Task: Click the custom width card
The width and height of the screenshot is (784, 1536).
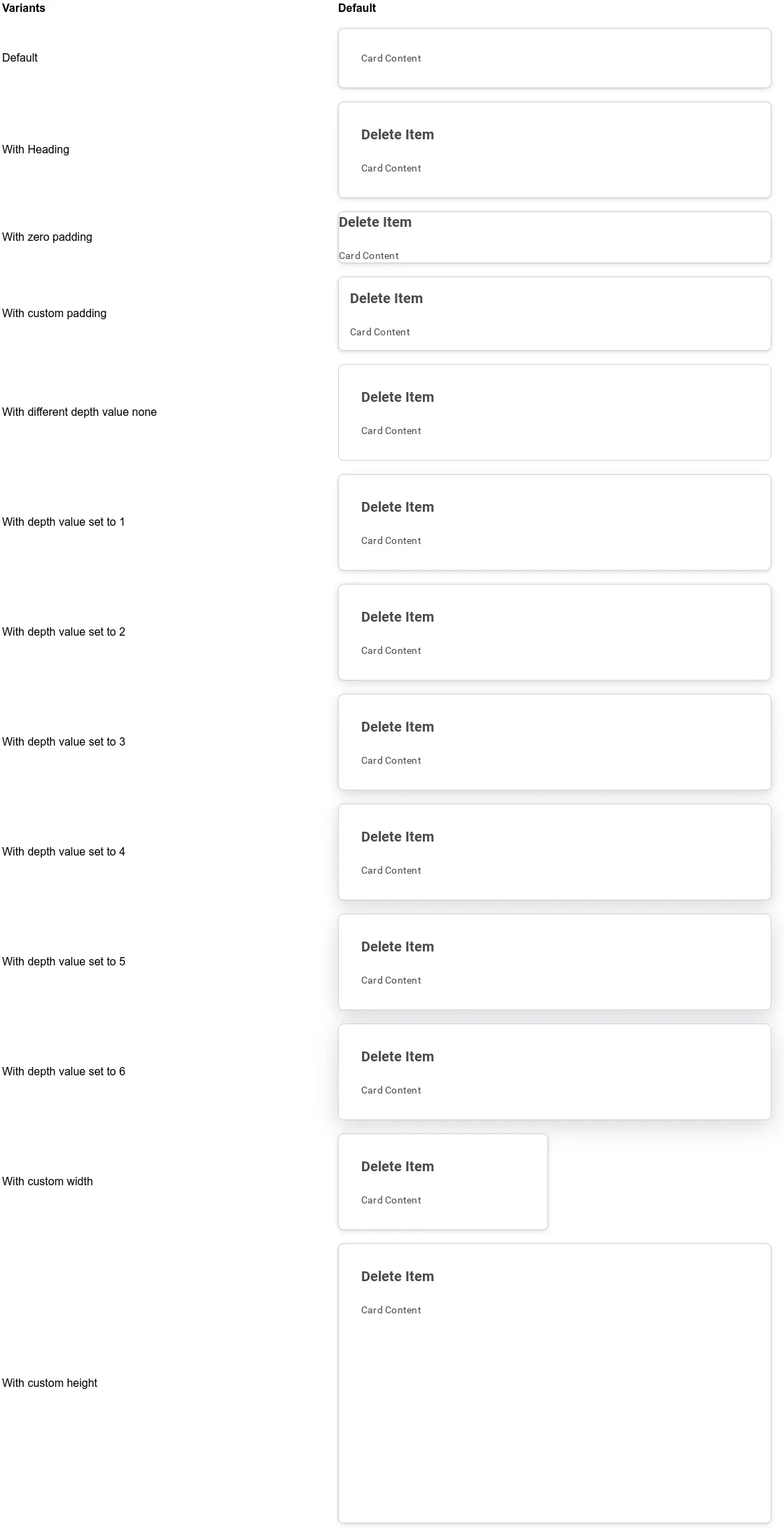Action: coord(443,1182)
